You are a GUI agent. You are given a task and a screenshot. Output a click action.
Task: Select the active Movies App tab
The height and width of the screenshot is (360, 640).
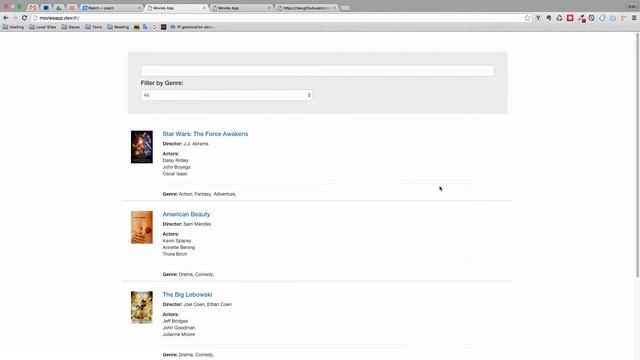click(176, 8)
